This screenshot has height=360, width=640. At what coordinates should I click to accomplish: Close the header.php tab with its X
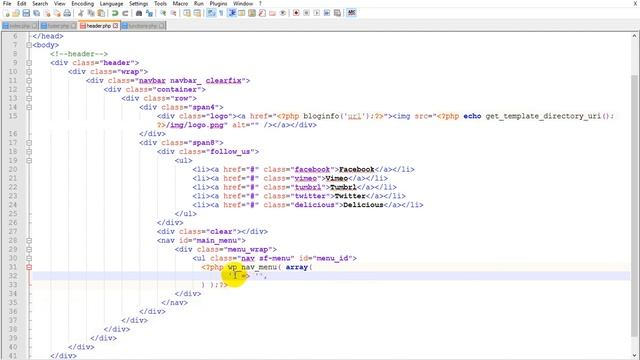(116, 26)
